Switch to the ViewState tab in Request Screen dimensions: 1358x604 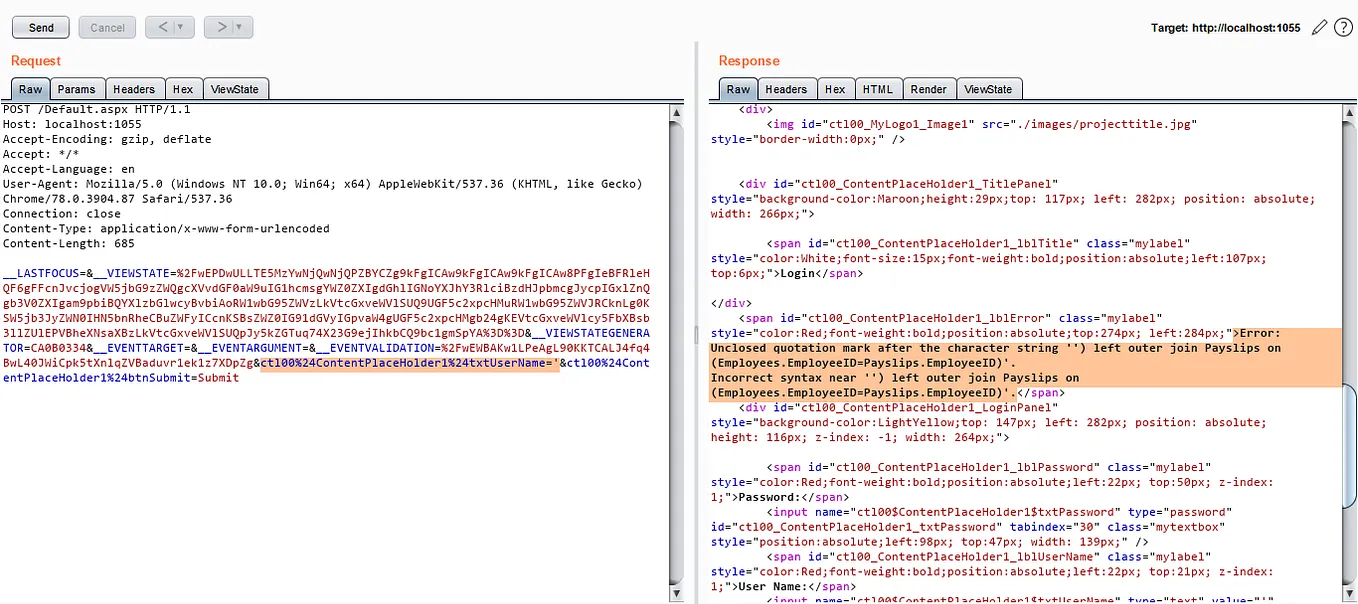pyautogui.click(x=235, y=89)
